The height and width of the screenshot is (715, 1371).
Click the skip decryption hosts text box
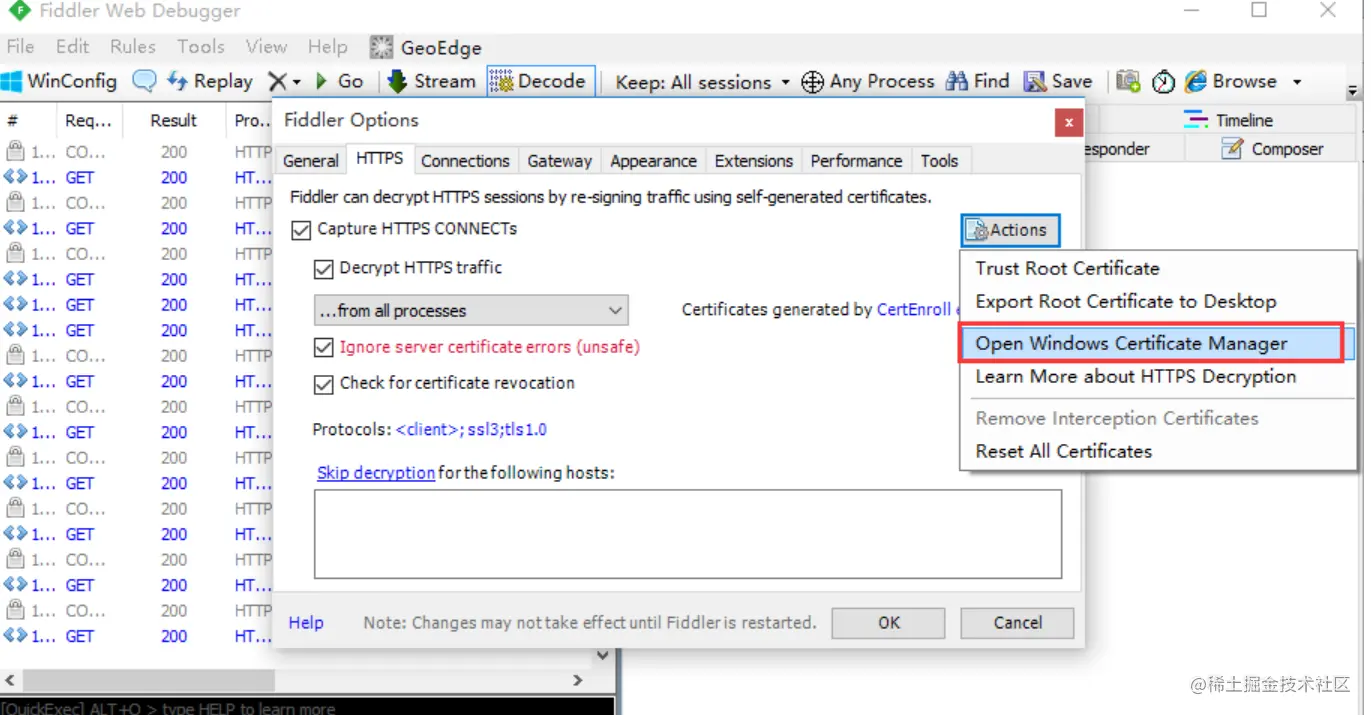pyautogui.click(x=688, y=534)
